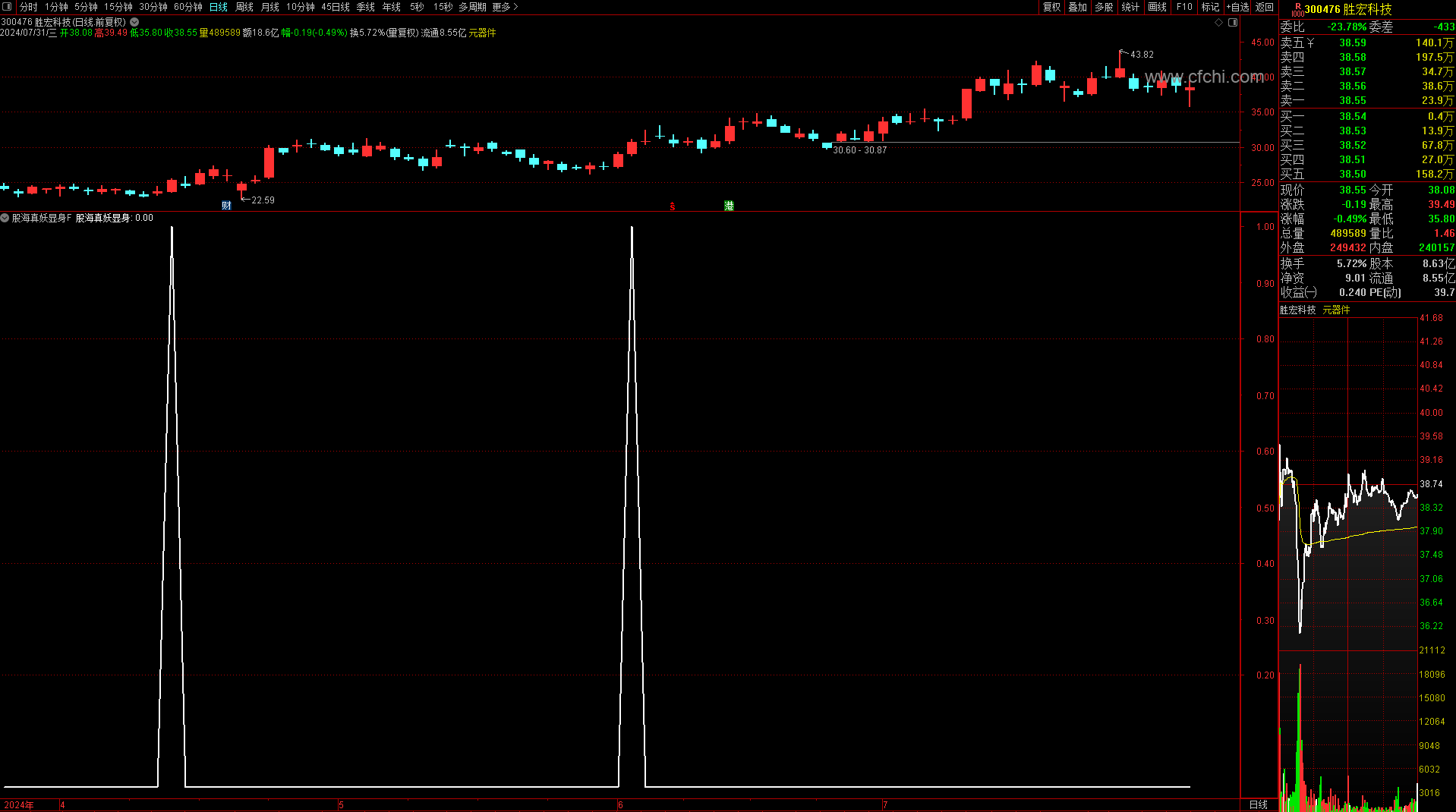Switch to 周线 weekly chart
This screenshot has width=1456, height=812.
coord(244,7)
